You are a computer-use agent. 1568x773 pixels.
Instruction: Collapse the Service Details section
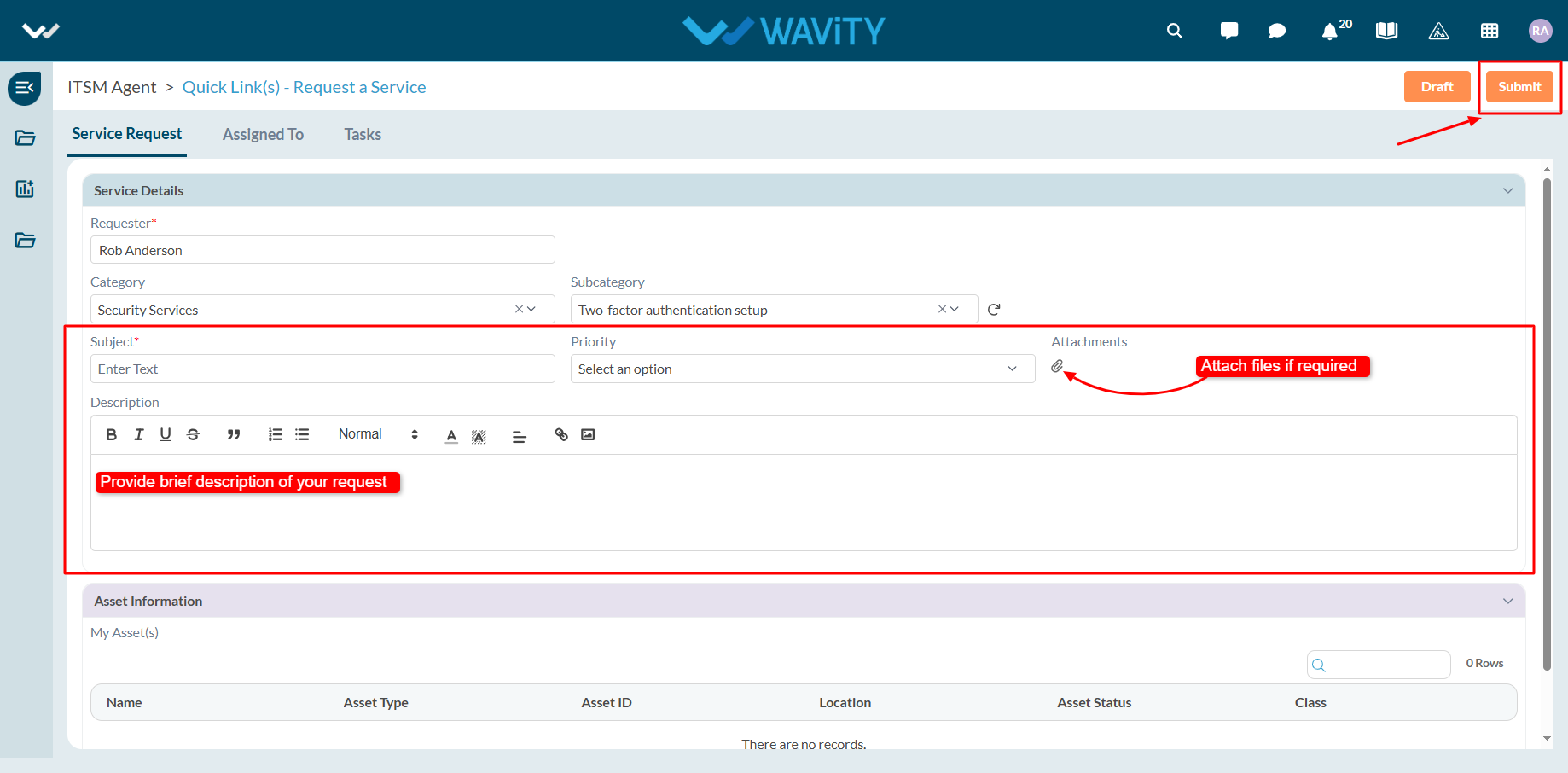pos(1507,190)
